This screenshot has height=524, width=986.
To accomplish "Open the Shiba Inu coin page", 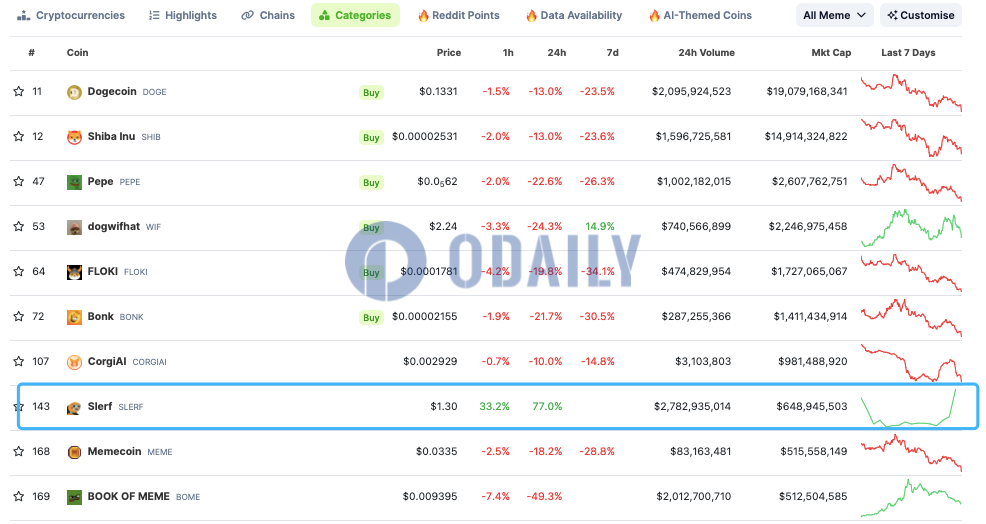I will coord(111,137).
